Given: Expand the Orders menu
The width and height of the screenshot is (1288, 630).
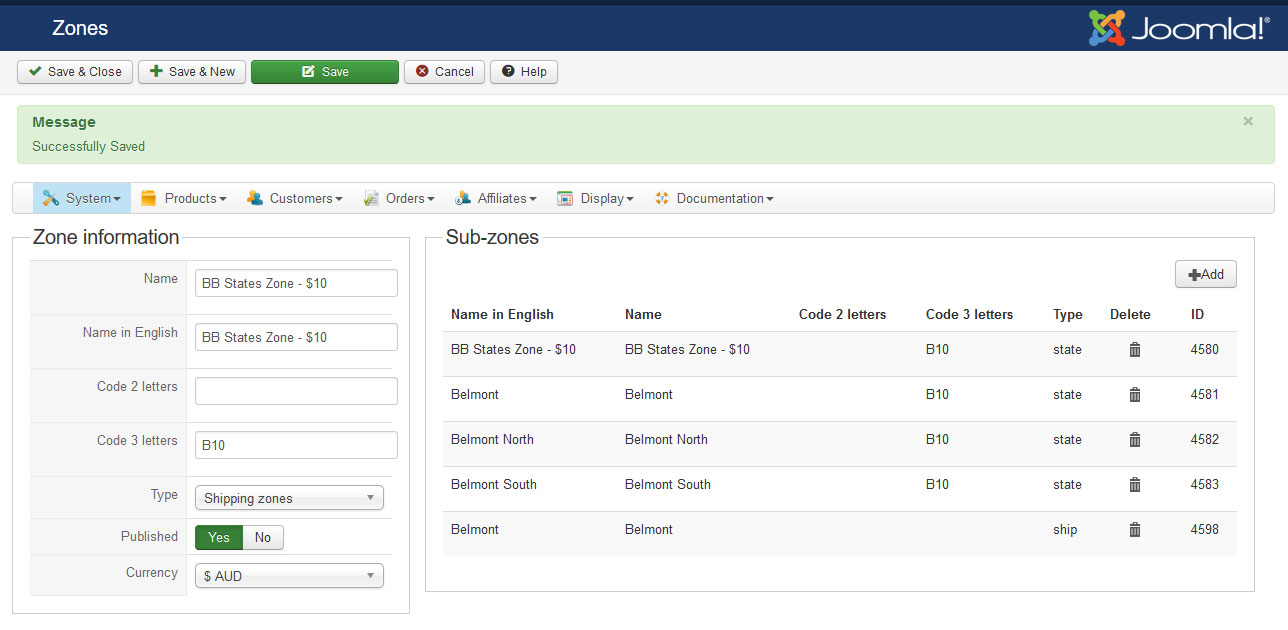Looking at the screenshot, I should tap(399, 198).
